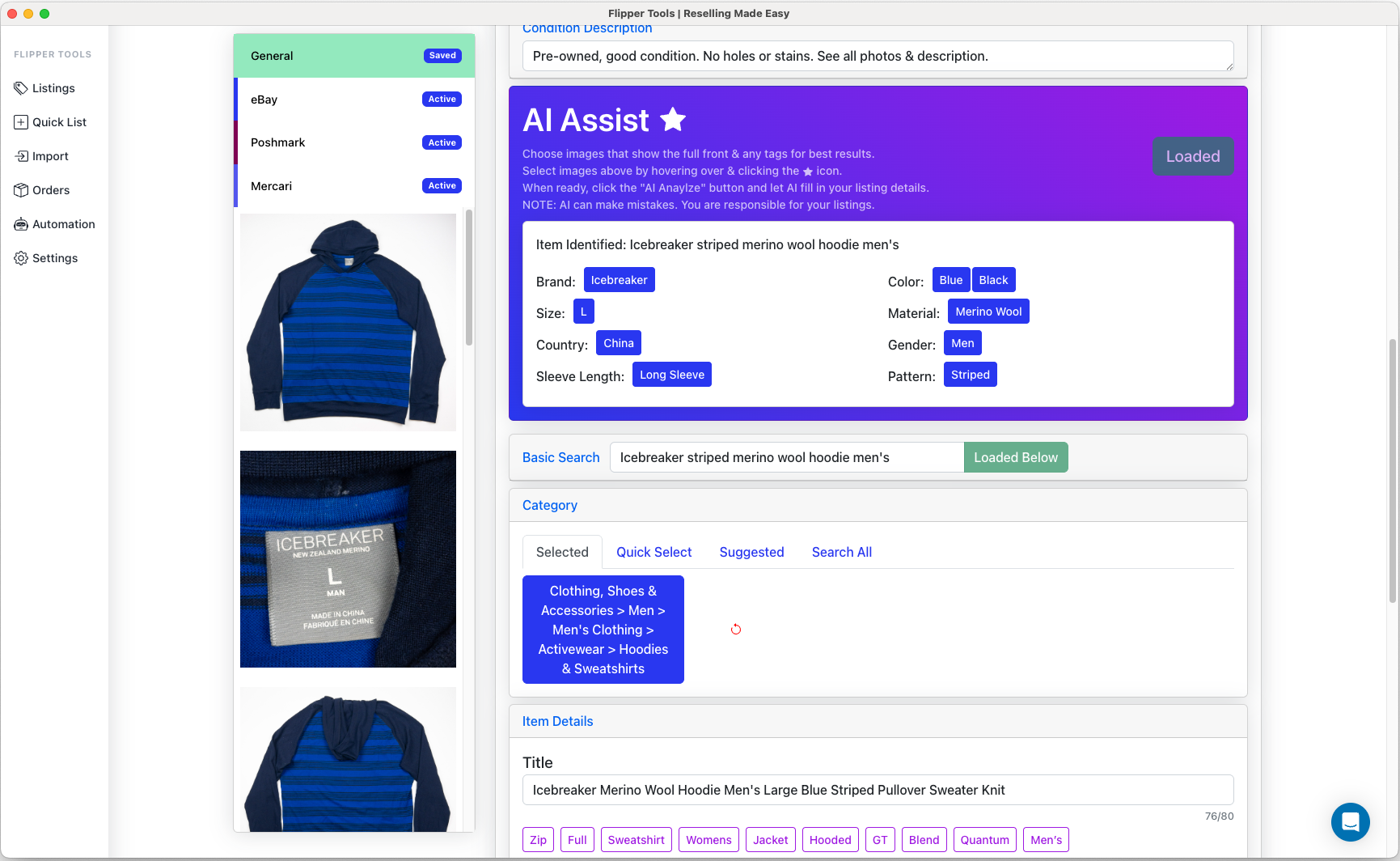Select the eBay marketplace tab

click(x=354, y=100)
